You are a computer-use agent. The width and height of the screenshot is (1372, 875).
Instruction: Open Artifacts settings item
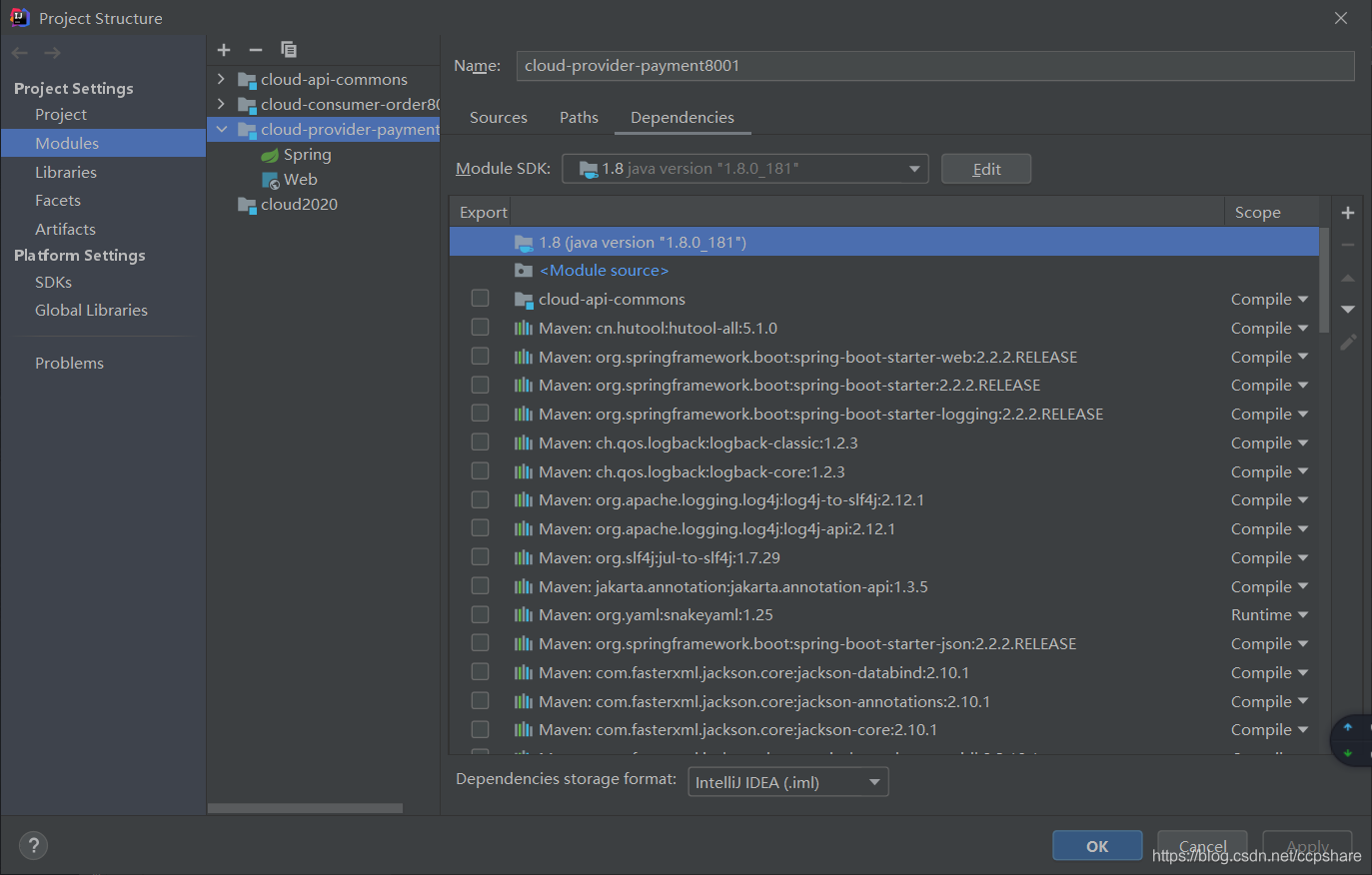click(65, 230)
